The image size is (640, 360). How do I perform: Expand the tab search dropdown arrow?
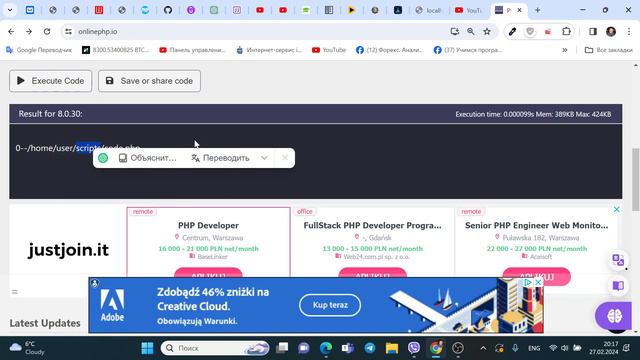click(x=10, y=10)
